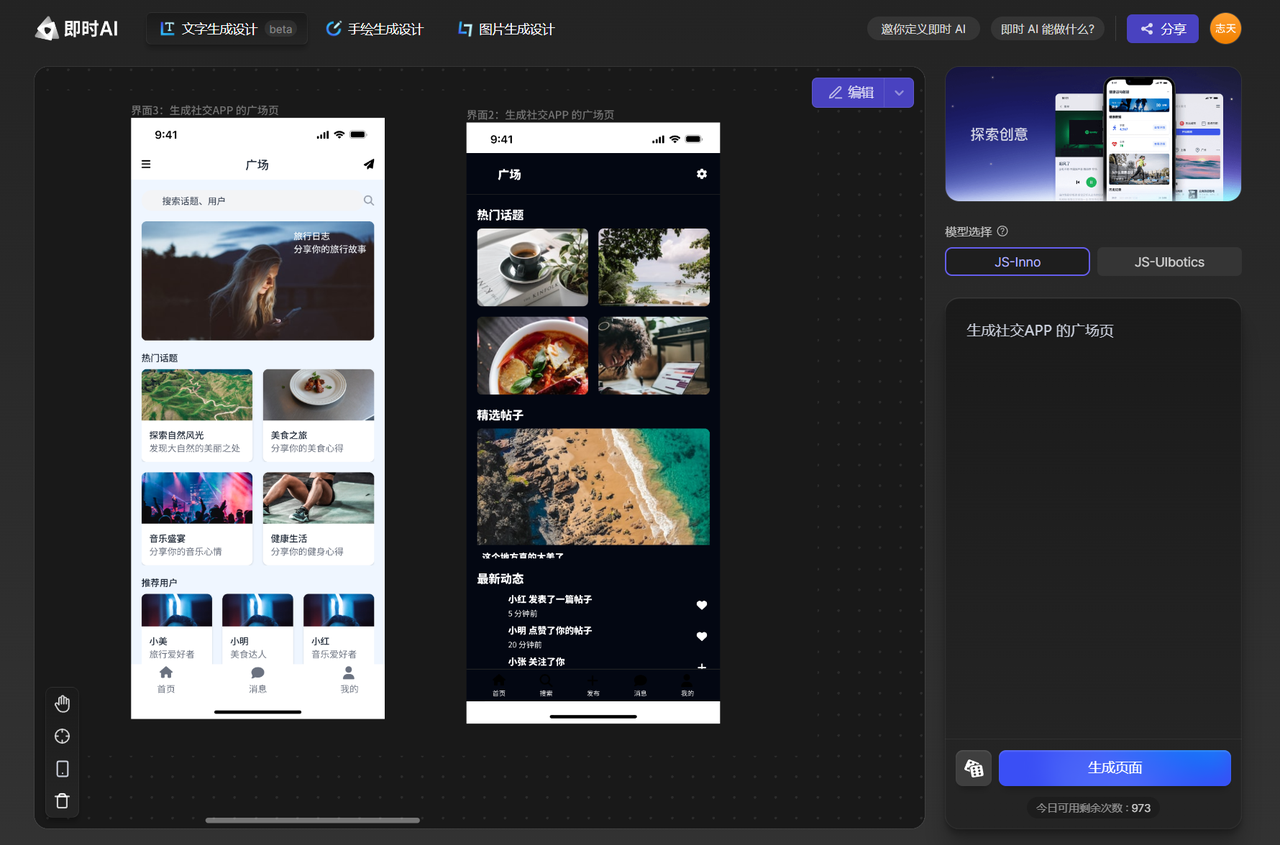This screenshot has width=1280, height=845.
Task: Select the hand pan tool
Action: [62, 703]
